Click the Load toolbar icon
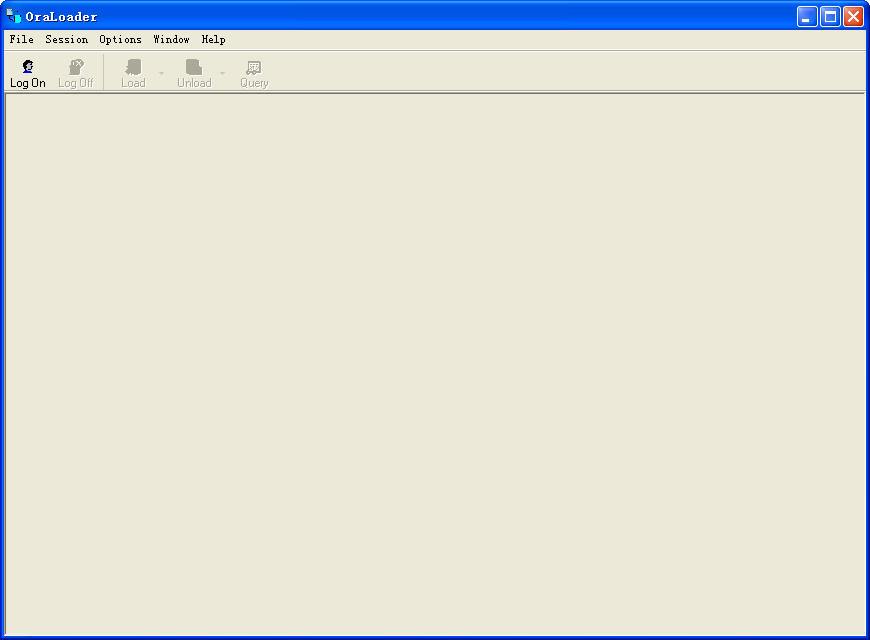Screen dimensions: 870x640 (x=133, y=67)
